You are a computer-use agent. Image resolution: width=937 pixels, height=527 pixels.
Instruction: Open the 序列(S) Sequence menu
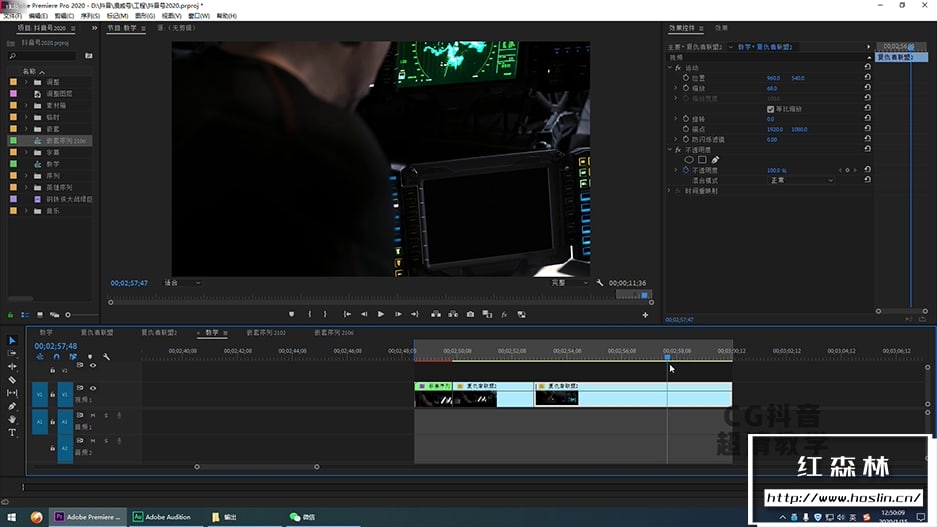click(x=90, y=16)
